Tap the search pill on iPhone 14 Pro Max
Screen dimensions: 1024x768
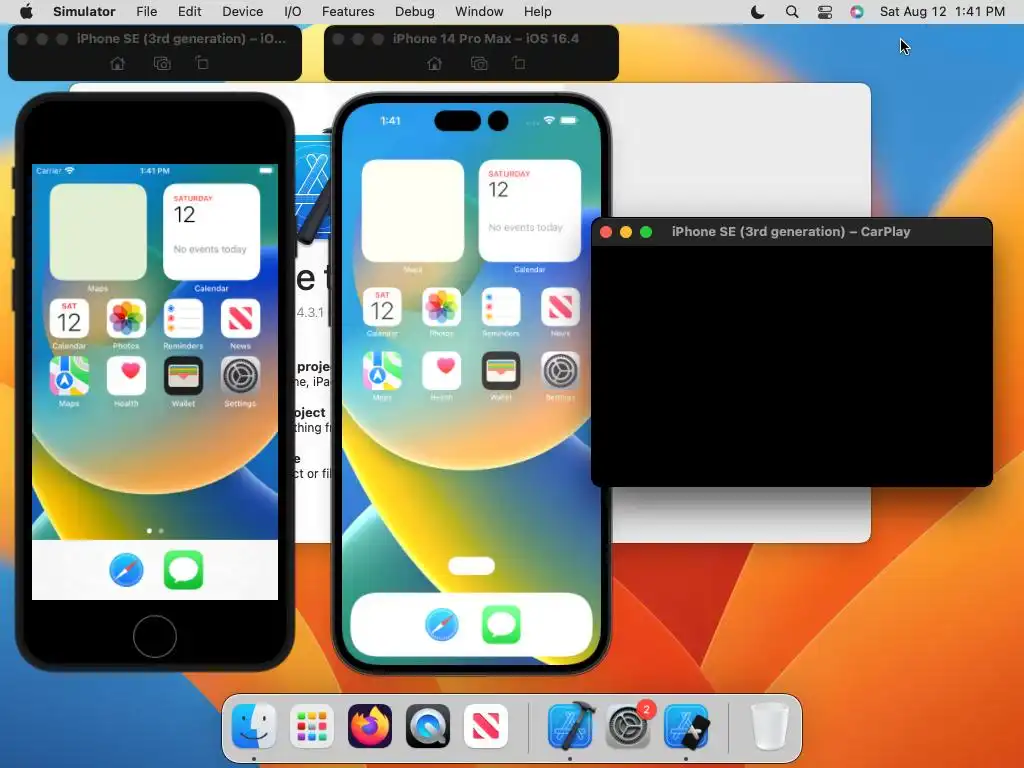(472, 566)
